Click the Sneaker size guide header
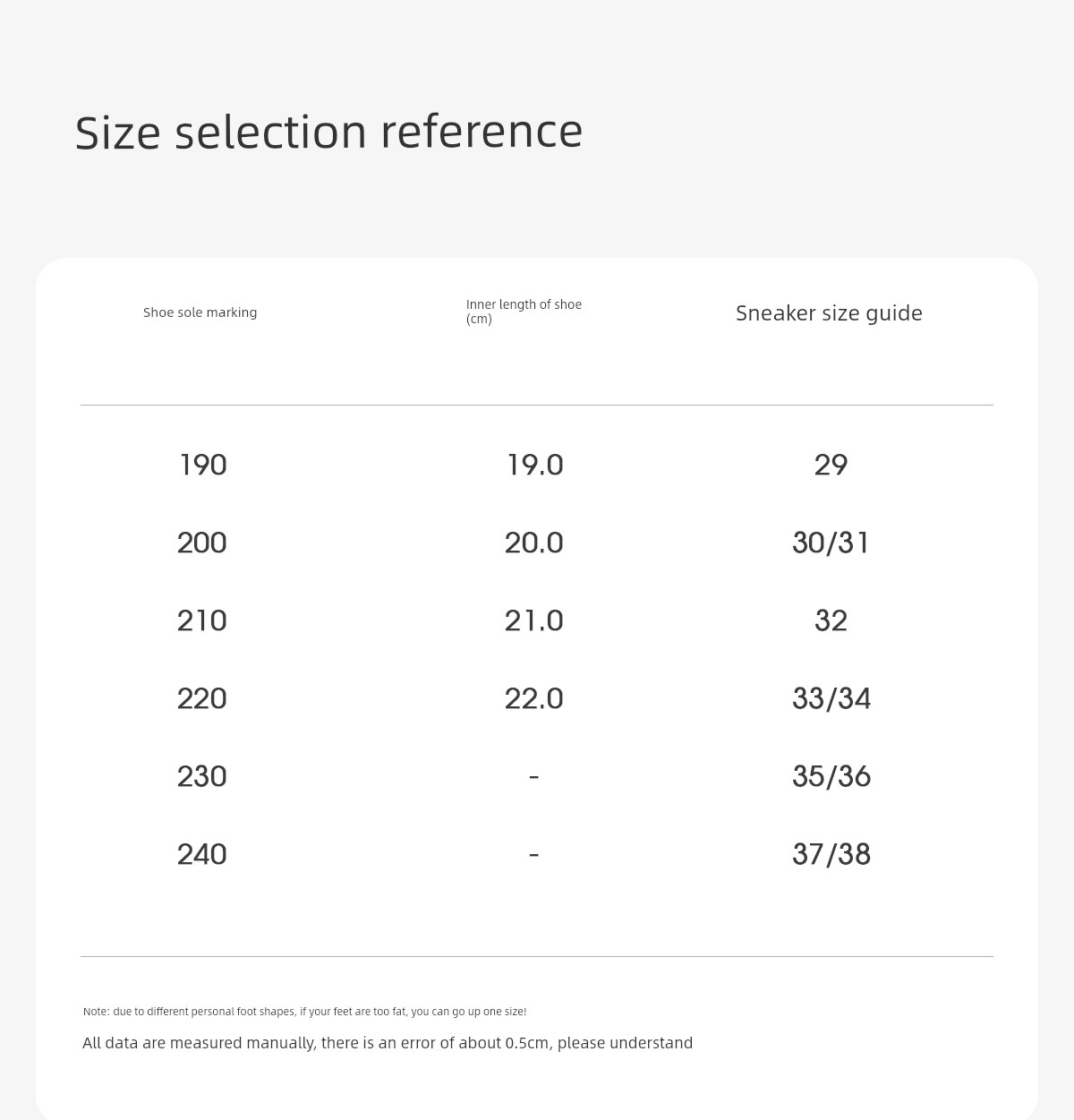 829,312
